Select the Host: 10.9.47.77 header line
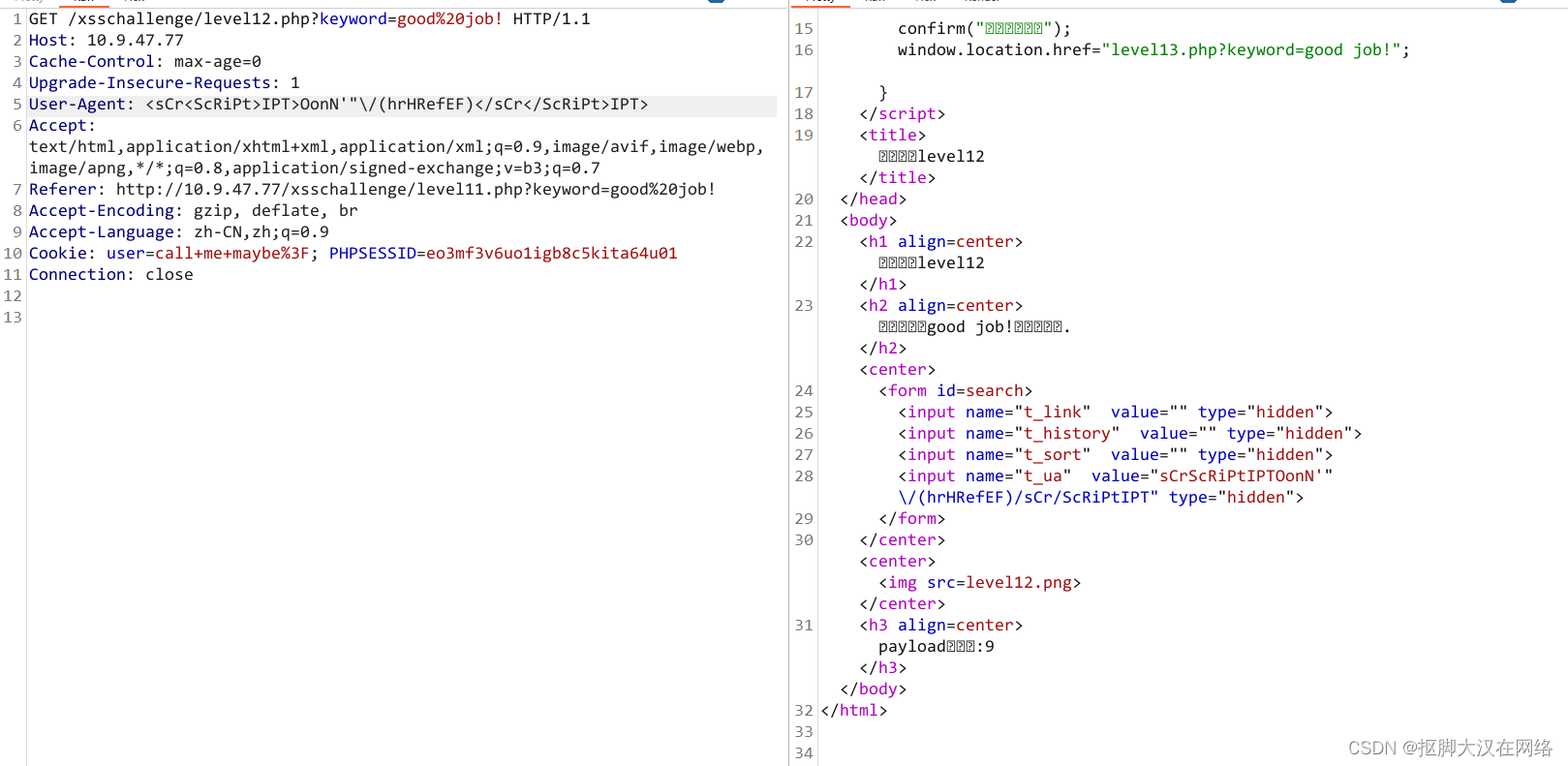The width and height of the screenshot is (1568, 766). [106, 41]
